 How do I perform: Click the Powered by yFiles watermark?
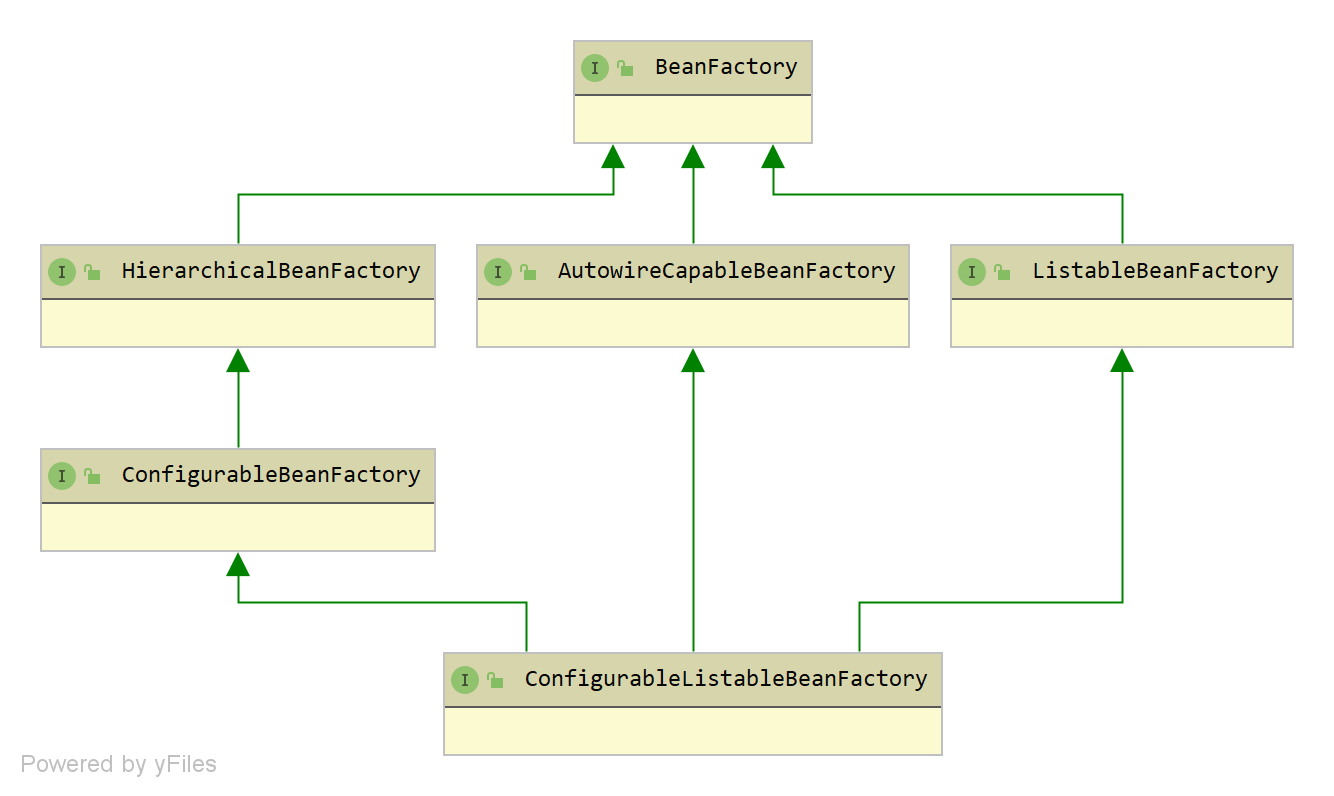119,765
